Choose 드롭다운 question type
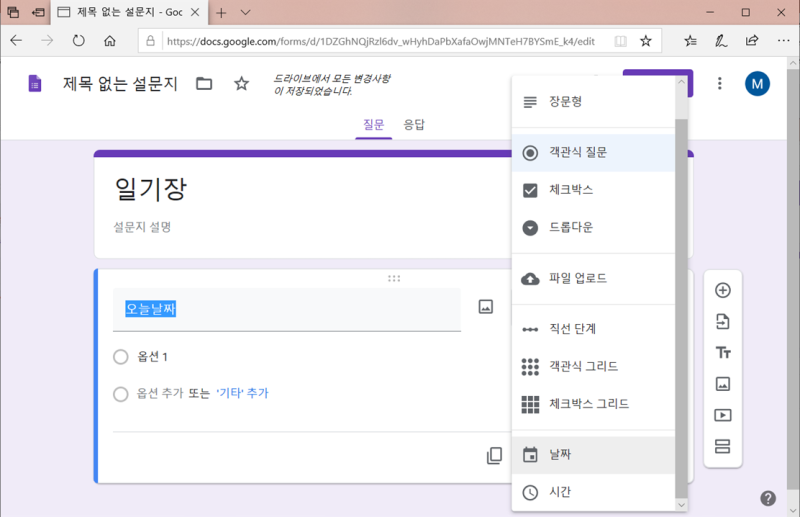Viewport: 800px width, 517px height. click(593, 228)
